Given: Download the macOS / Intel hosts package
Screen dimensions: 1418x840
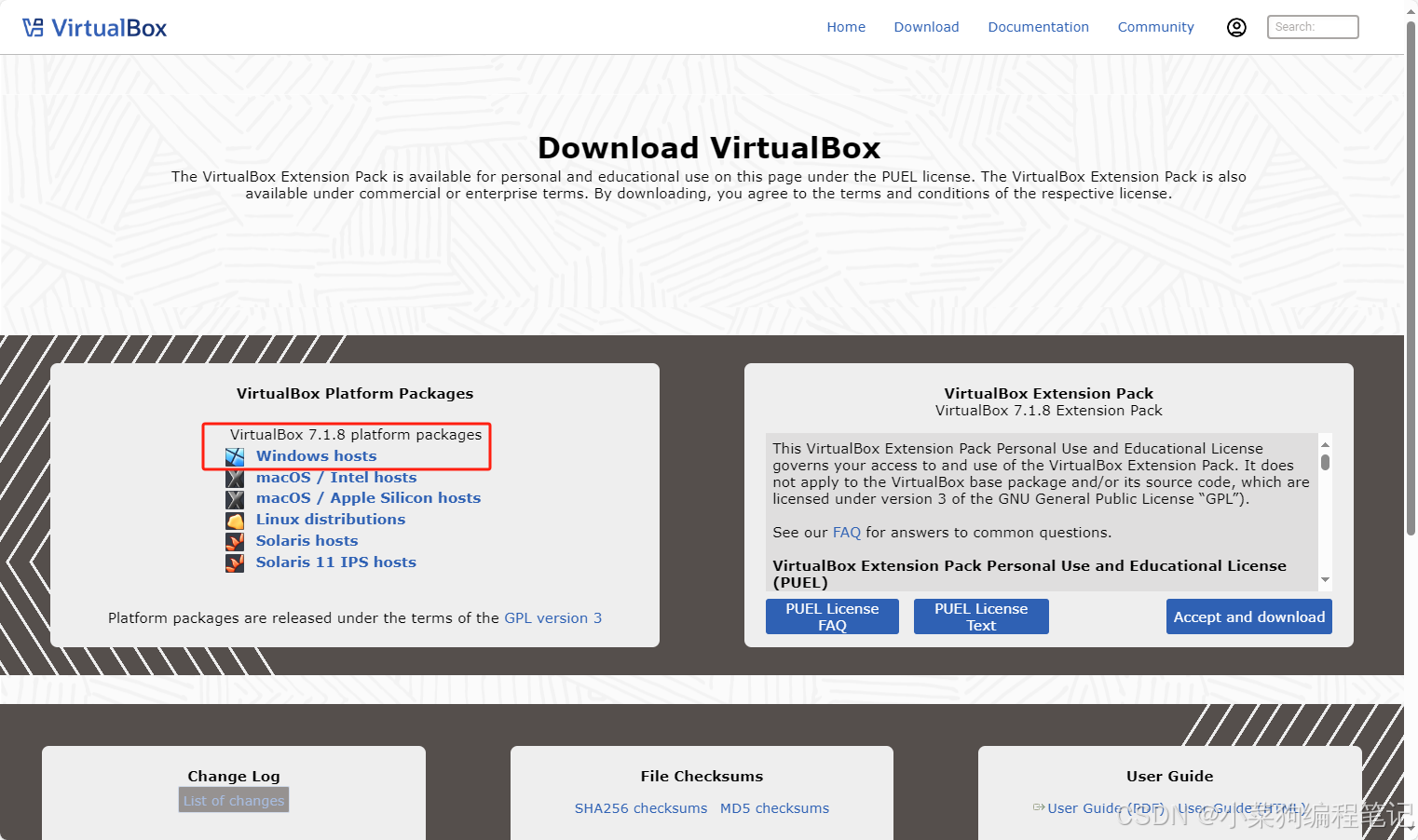Looking at the screenshot, I should 336,477.
